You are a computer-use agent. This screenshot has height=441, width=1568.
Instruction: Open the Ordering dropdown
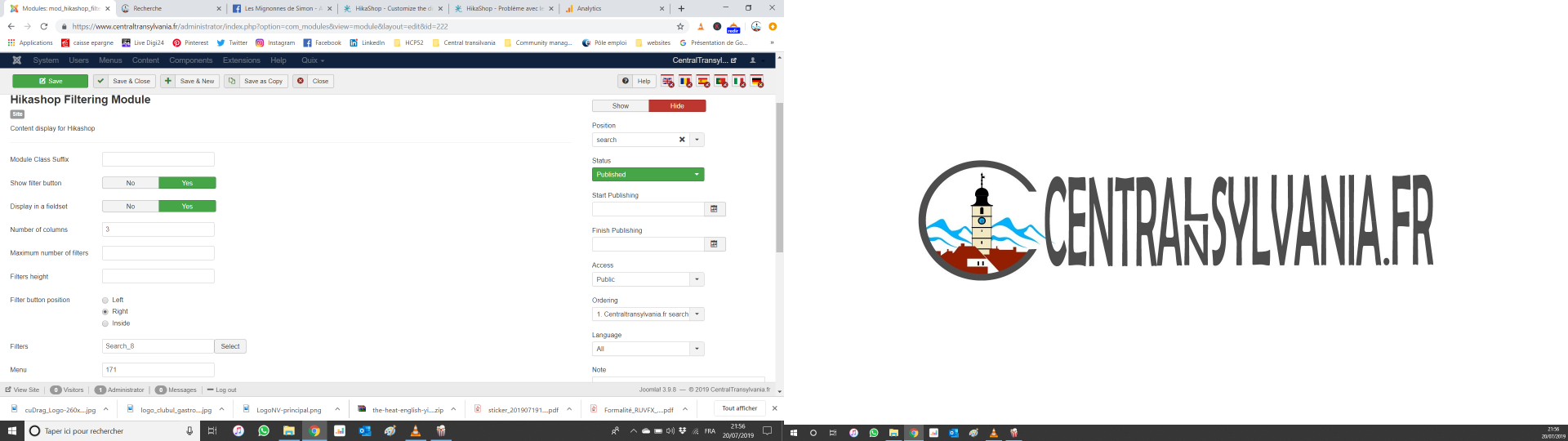coord(648,314)
